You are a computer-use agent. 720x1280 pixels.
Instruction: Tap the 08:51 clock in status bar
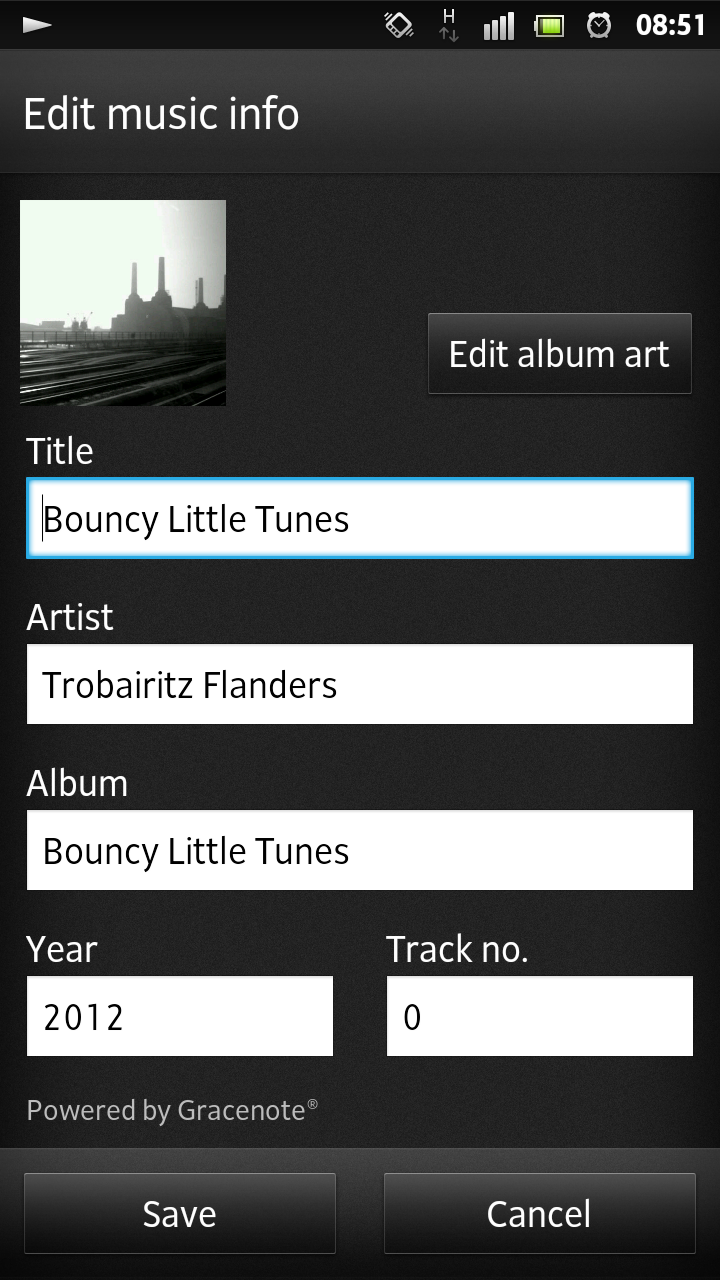(671, 25)
